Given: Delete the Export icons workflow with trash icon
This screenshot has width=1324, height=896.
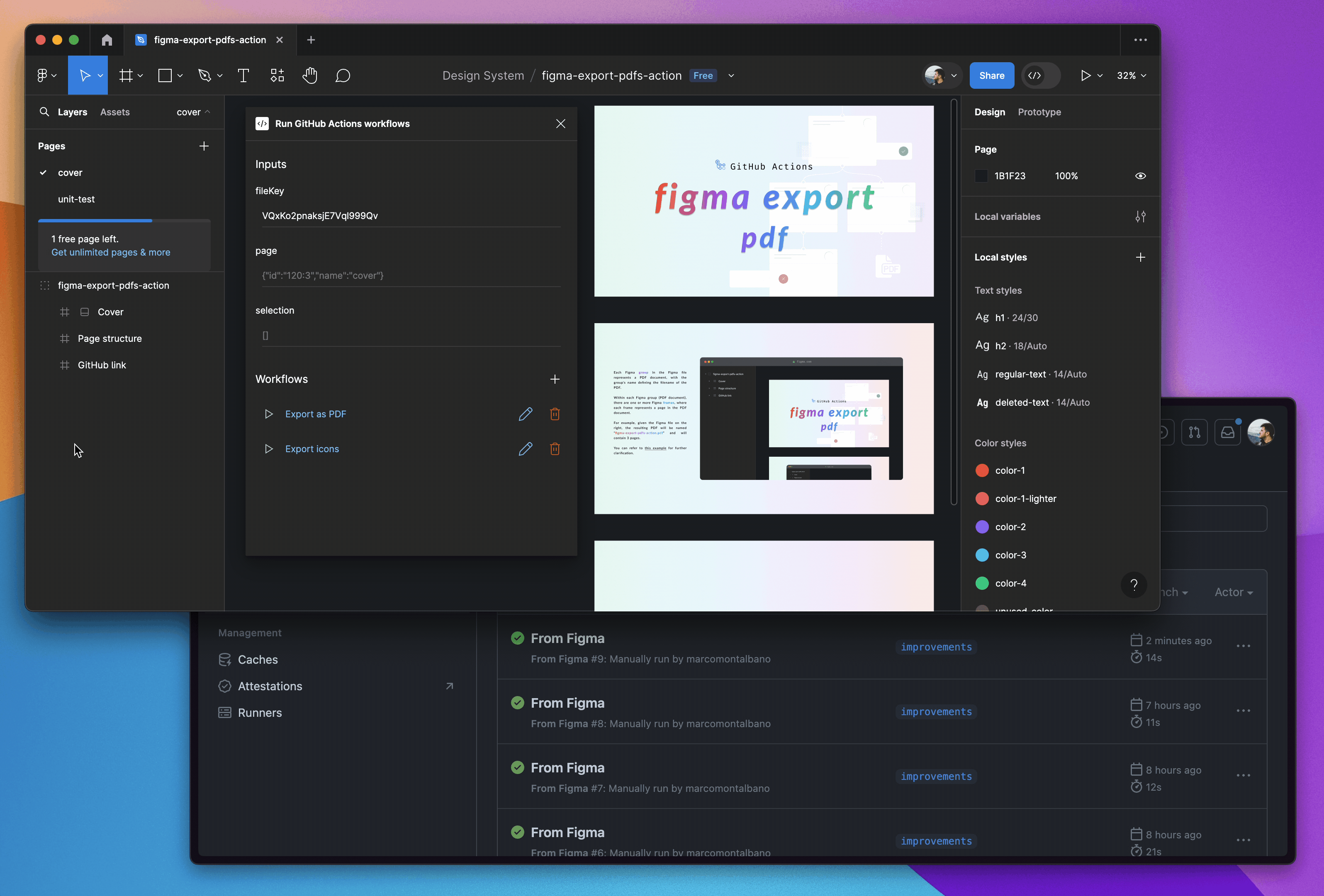Looking at the screenshot, I should pyautogui.click(x=555, y=449).
